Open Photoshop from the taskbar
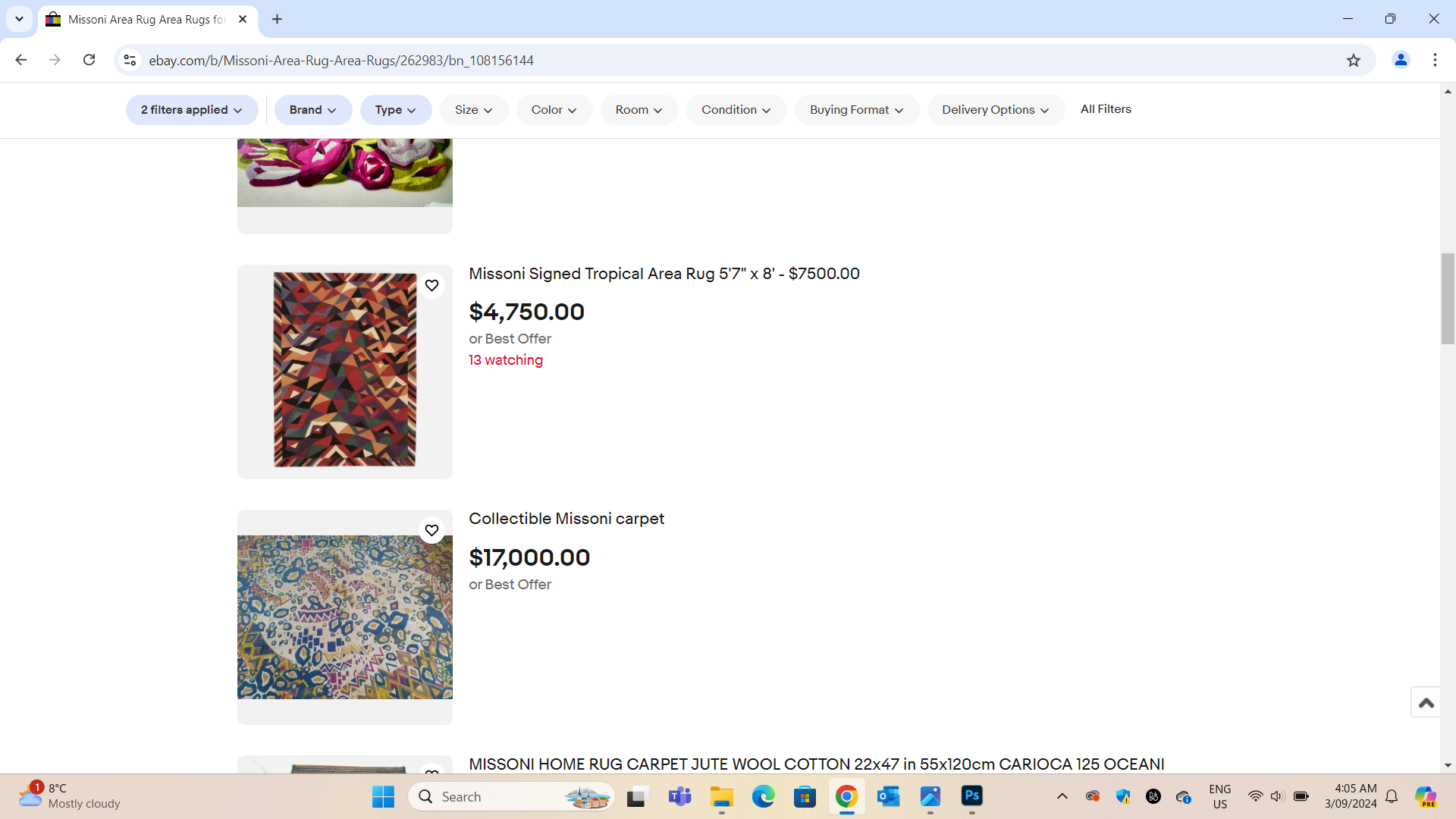Image resolution: width=1456 pixels, height=819 pixels. [x=971, y=796]
